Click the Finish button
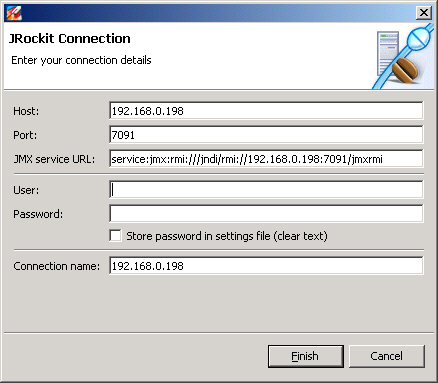 pos(305,356)
